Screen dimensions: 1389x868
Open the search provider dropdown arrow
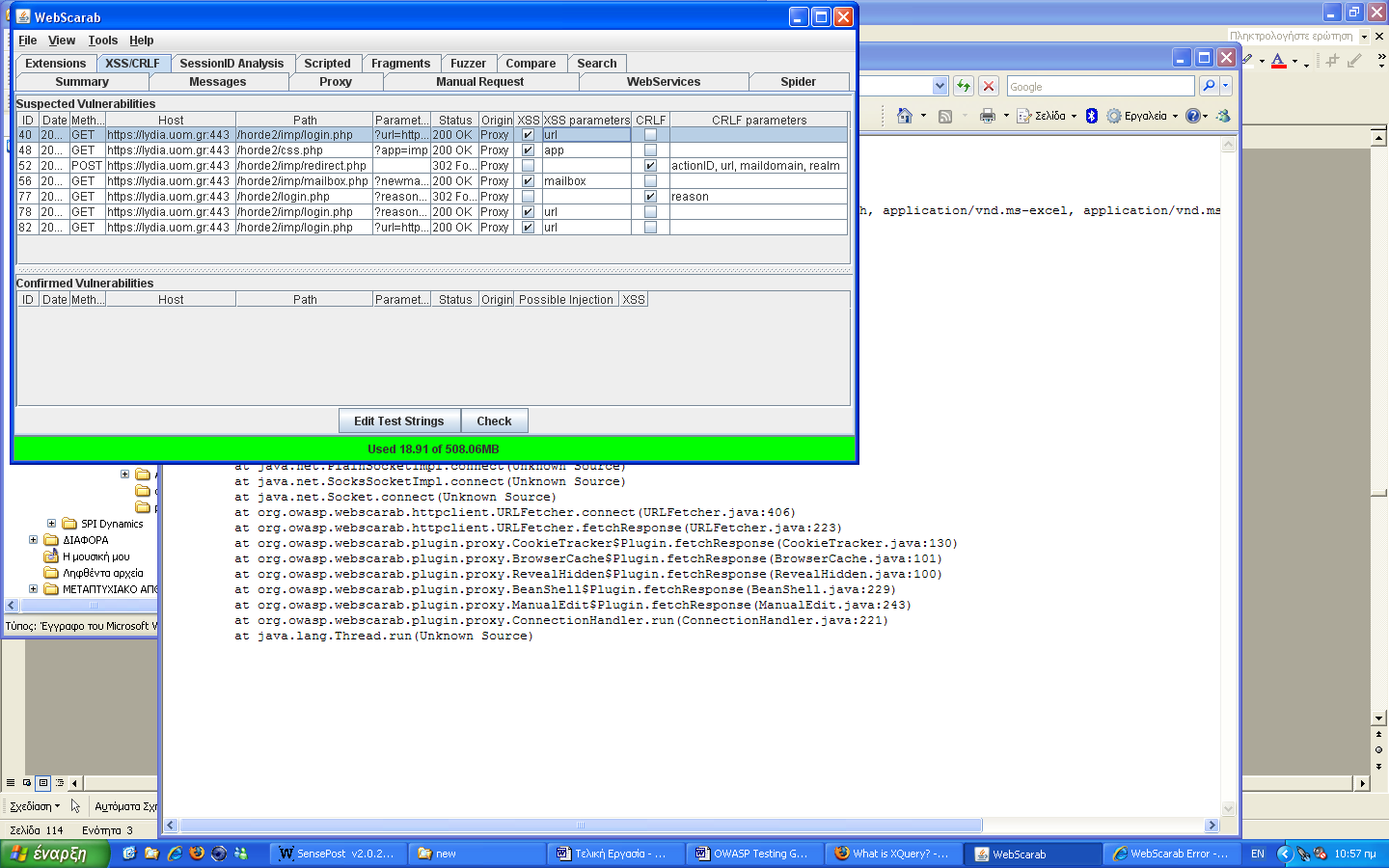pyautogui.click(x=1226, y=86)
